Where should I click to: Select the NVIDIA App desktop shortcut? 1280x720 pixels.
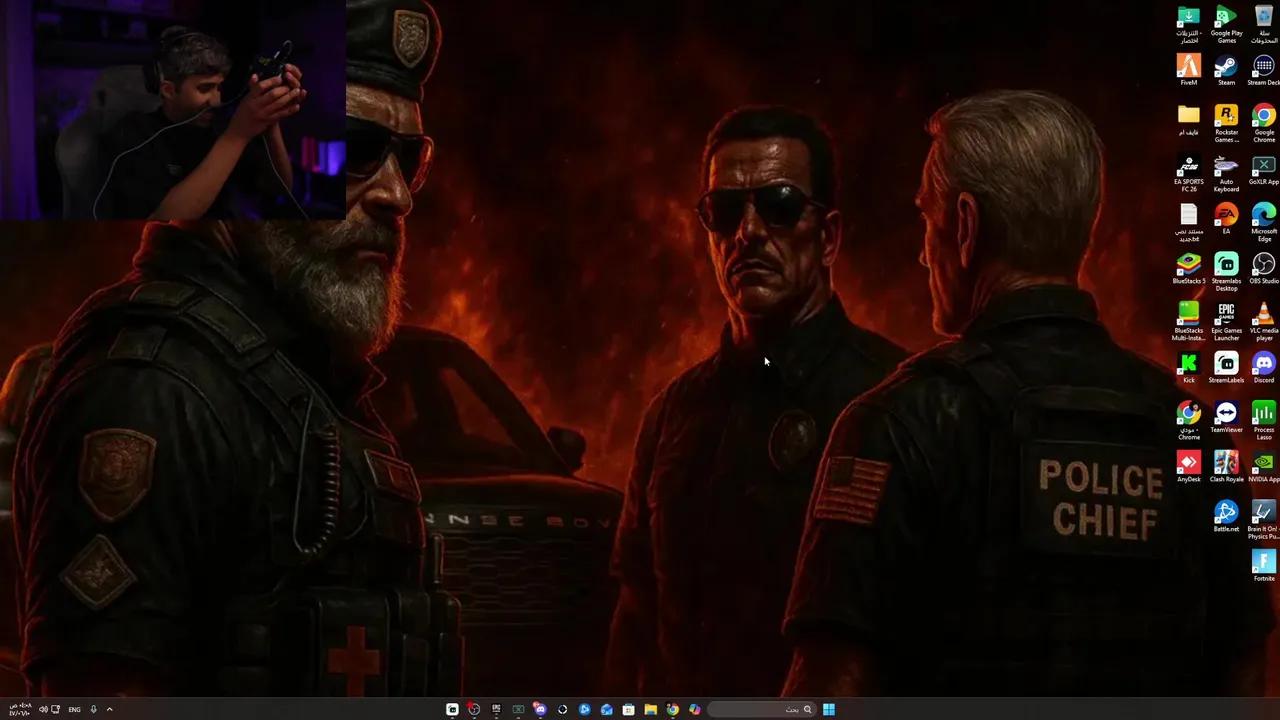1264,466
